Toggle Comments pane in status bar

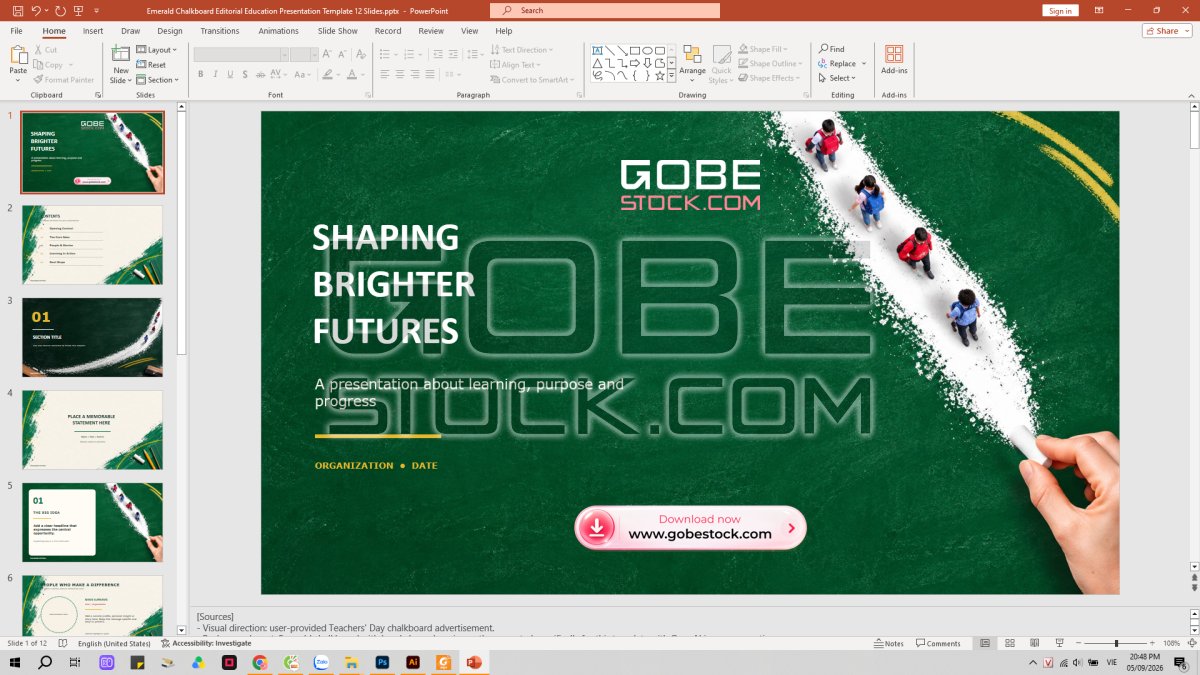939,643
